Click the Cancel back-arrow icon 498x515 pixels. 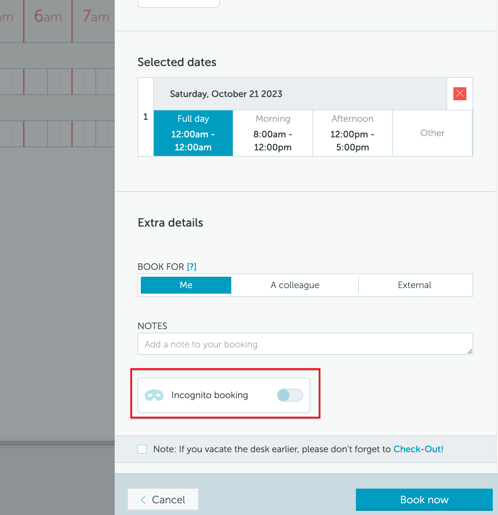143,500
